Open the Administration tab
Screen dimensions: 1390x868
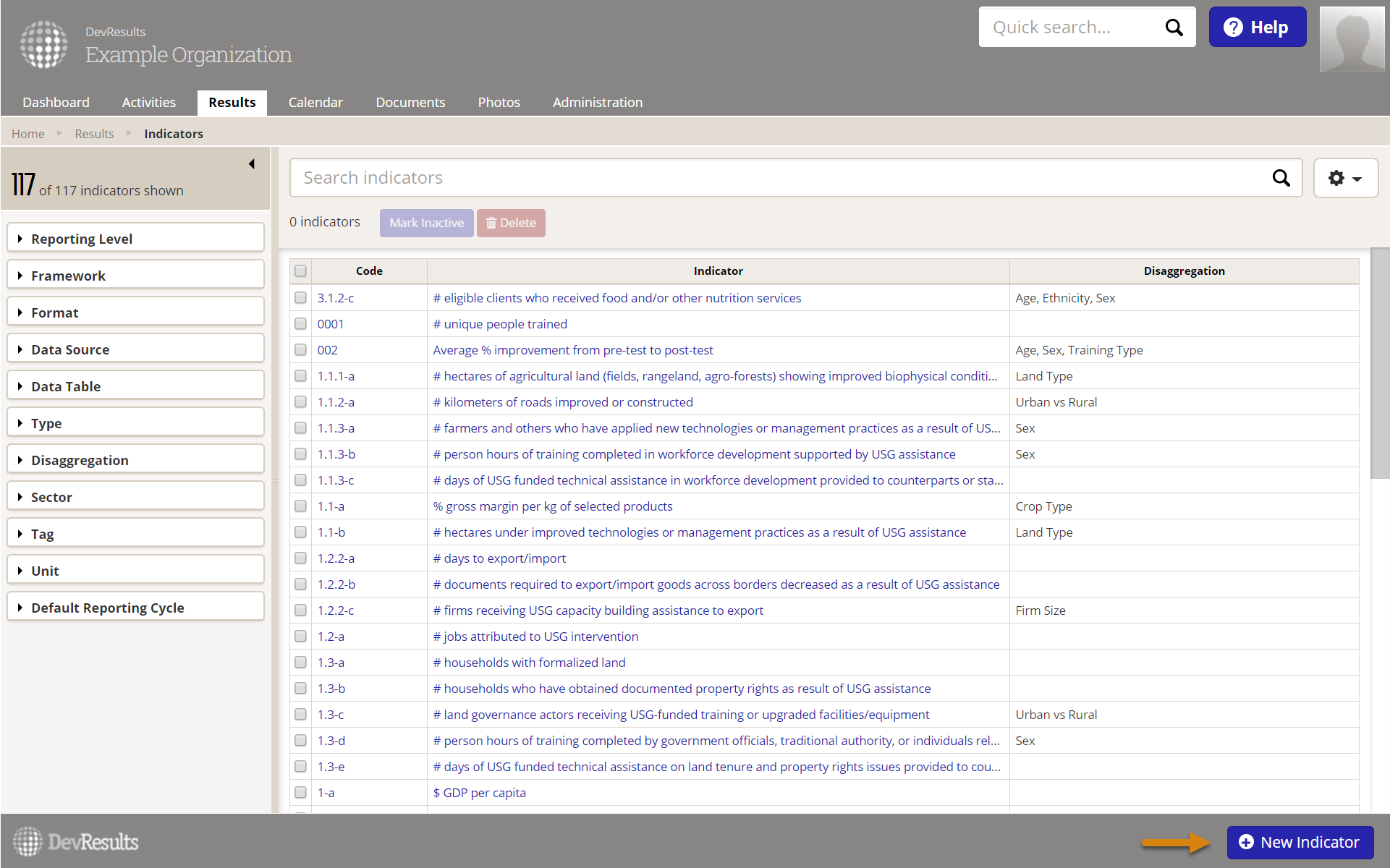point(597,102)
